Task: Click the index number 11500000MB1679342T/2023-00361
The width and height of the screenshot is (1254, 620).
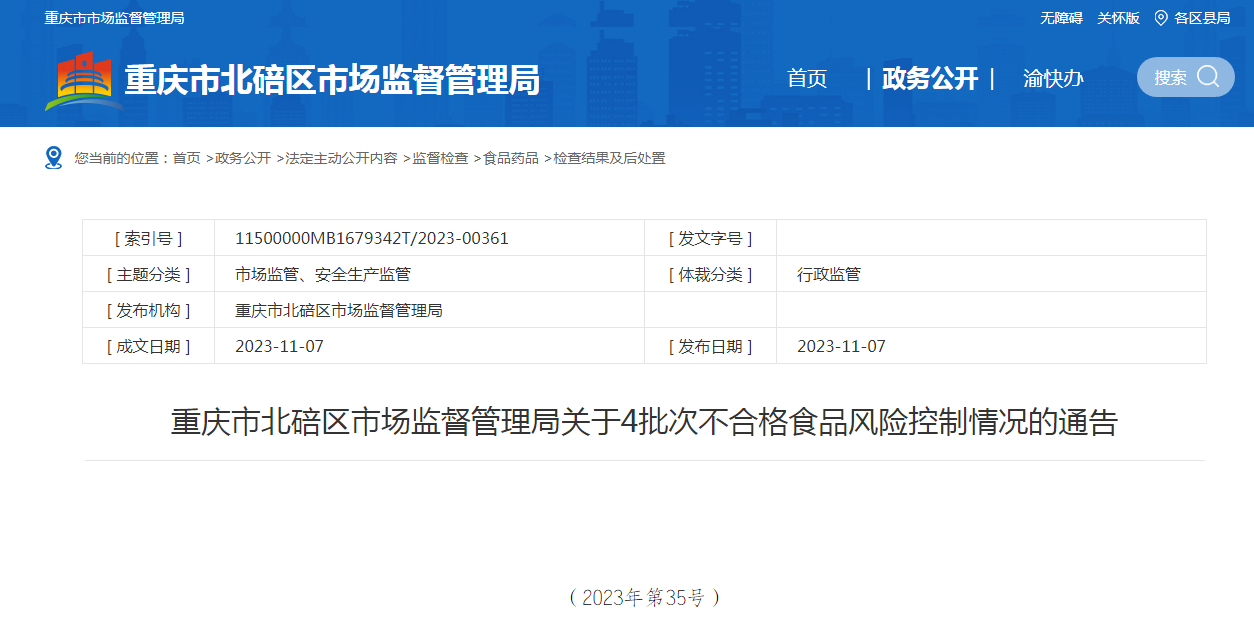Action: point(372,238)
